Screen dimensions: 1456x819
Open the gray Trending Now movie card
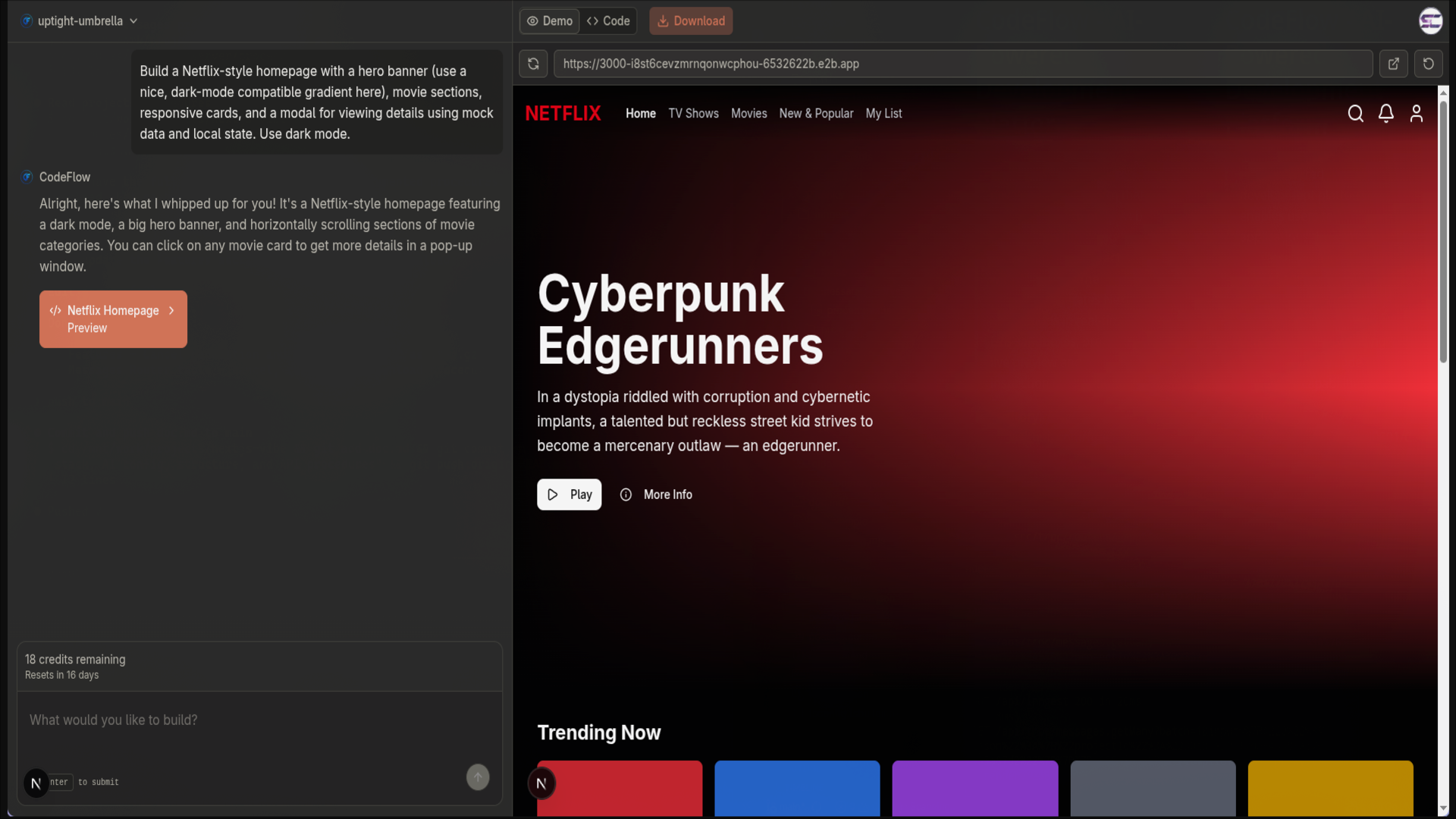tap(1153, 789)
